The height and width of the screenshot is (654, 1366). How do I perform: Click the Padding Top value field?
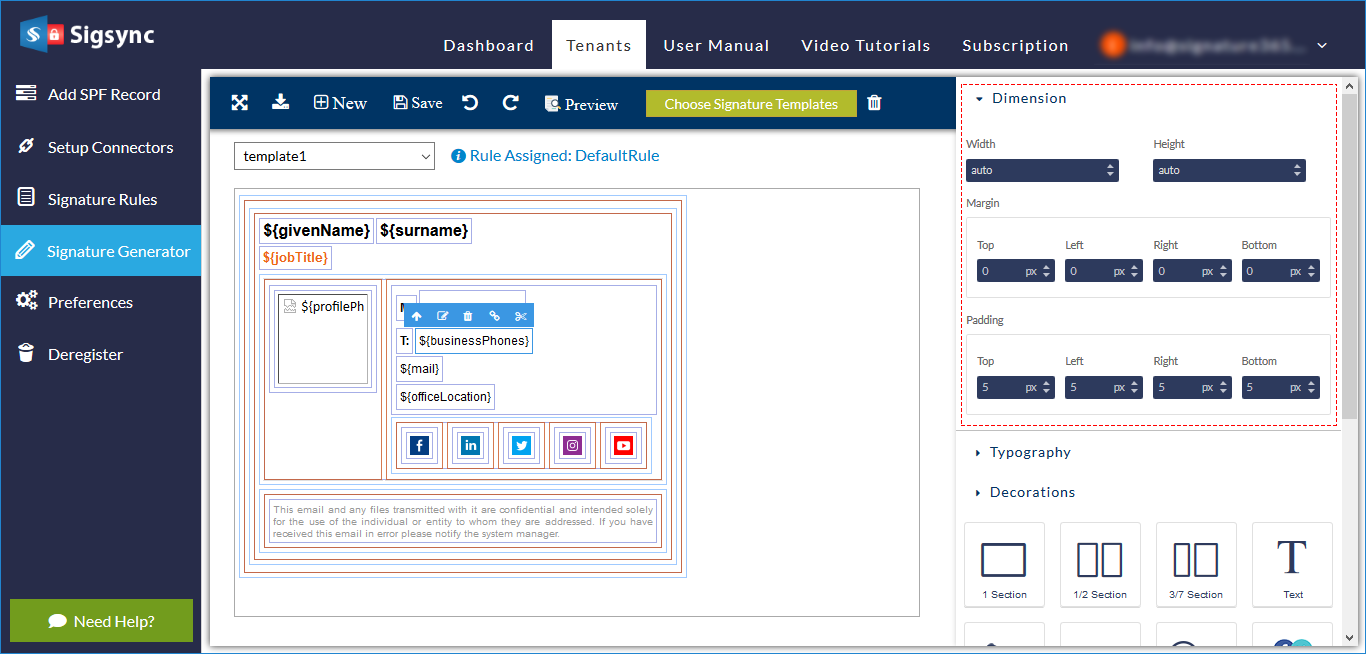[1000, 387]
